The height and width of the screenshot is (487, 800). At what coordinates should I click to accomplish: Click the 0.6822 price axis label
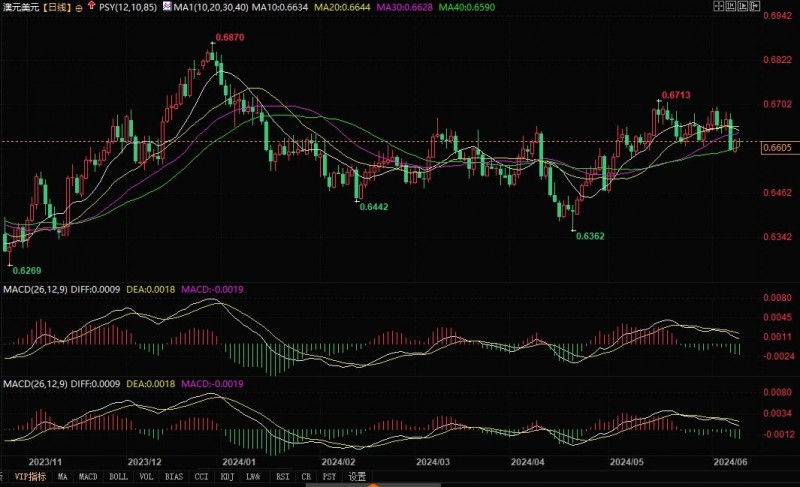tap(778, 60)
